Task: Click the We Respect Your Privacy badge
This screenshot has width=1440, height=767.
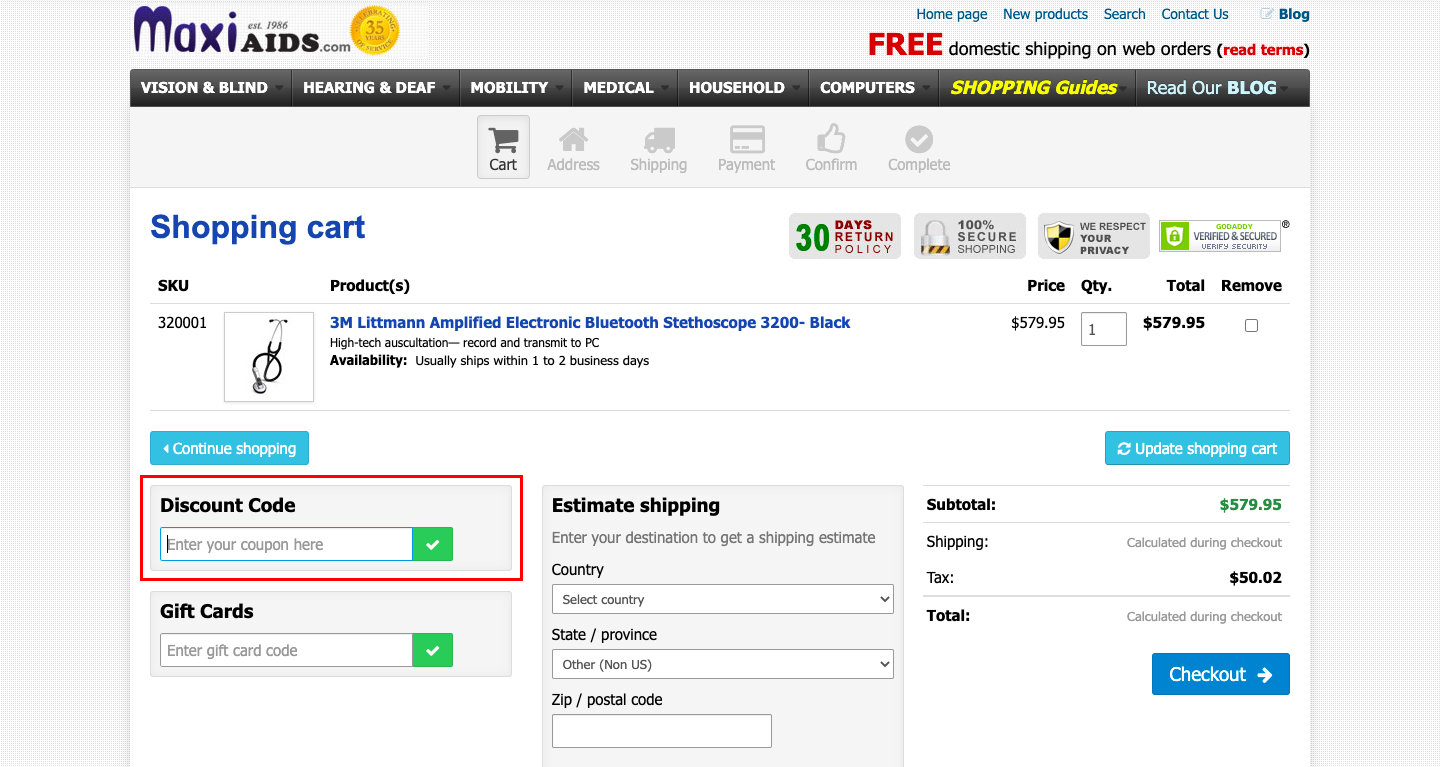Action: coord(1094,236)
